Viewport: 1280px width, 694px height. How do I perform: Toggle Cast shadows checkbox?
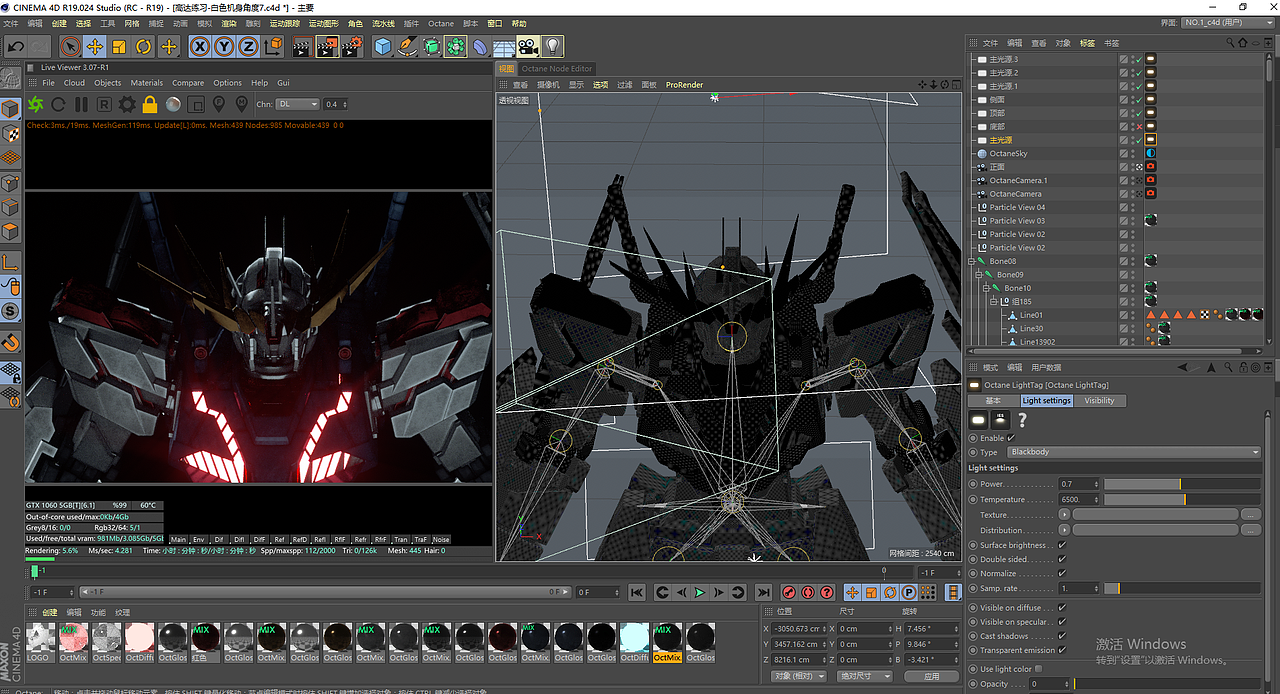pyautogui.click(x=1062, y=635)
